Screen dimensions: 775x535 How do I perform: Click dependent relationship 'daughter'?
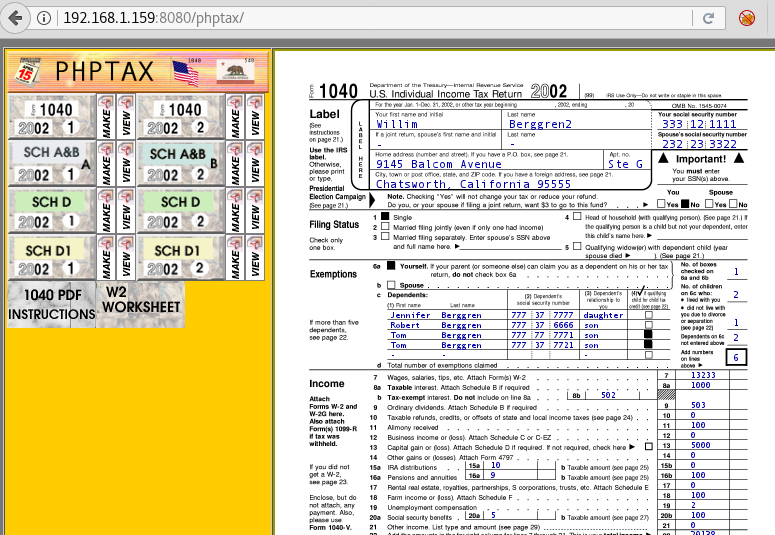603,315
